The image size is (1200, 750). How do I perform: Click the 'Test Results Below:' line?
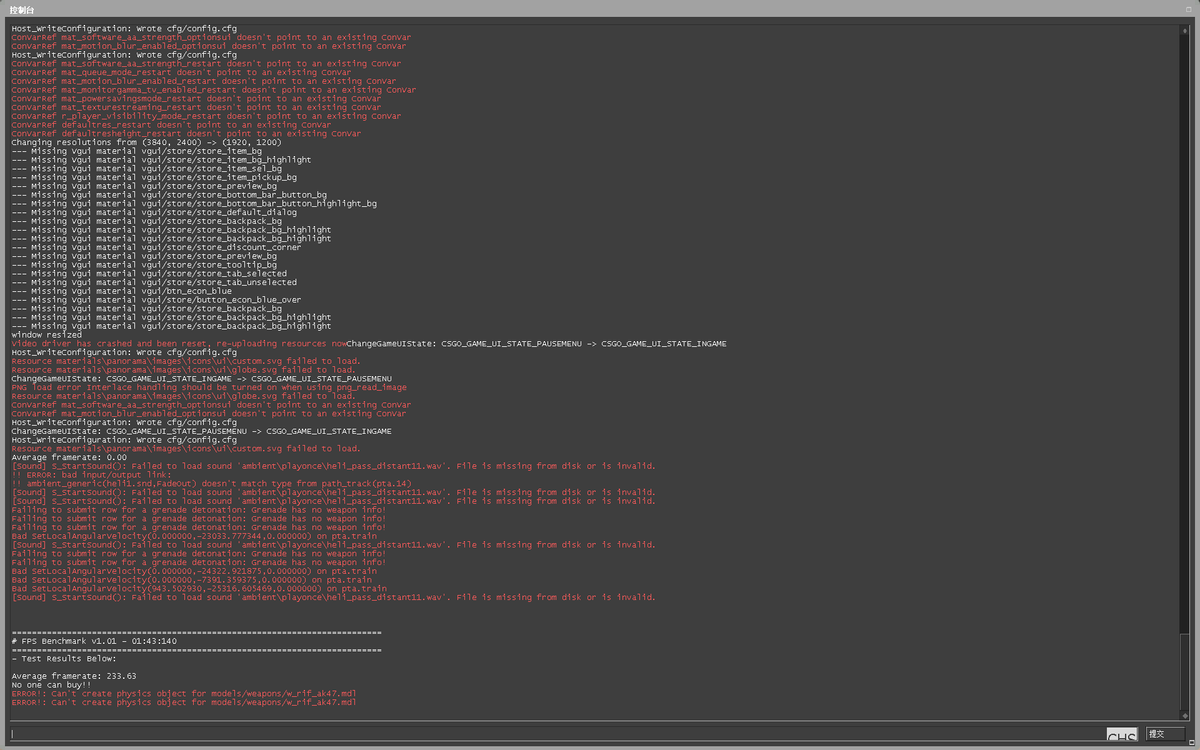click(64, 659)
